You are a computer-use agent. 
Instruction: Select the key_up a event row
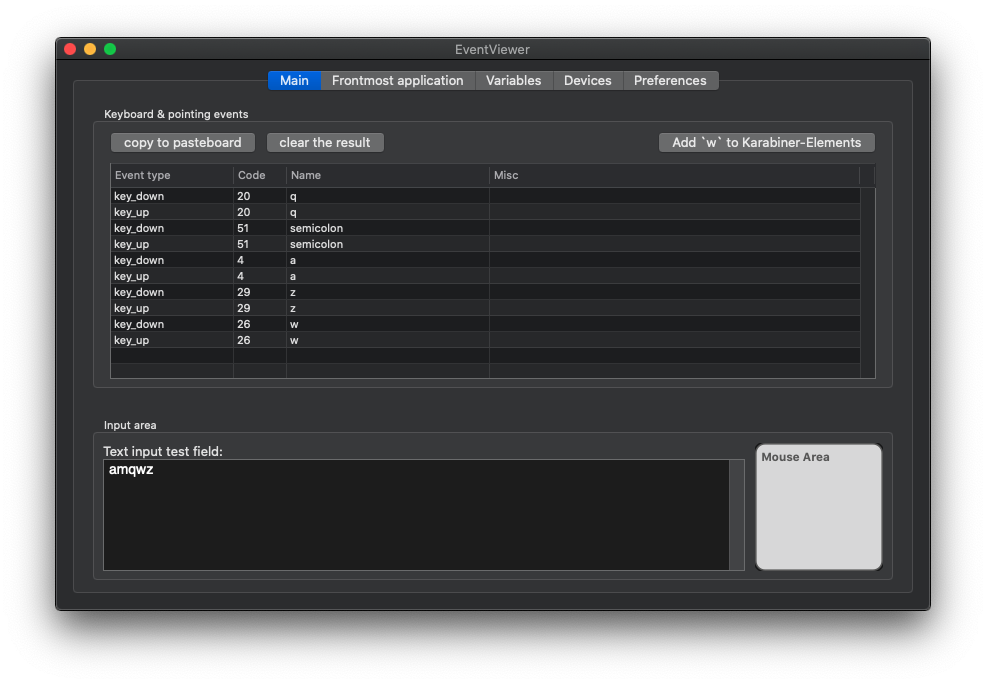(x=485, y=277)
